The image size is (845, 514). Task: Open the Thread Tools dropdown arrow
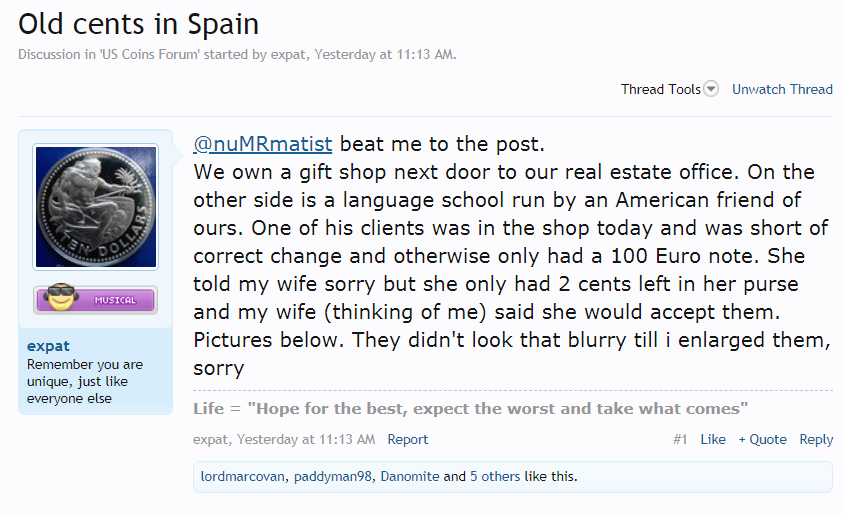click(x=711, y=88)
